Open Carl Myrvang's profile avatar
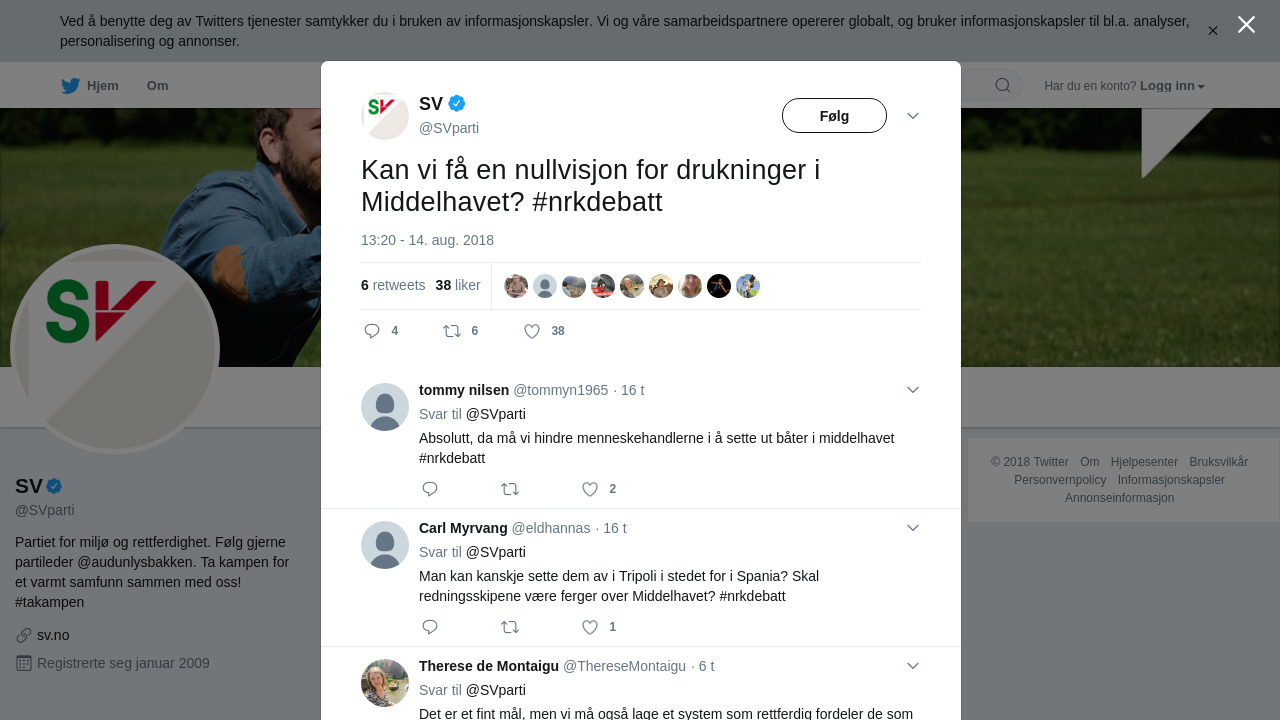This screenshot has width=1280, height=720. pyautogui.click(x=385, y=545)
